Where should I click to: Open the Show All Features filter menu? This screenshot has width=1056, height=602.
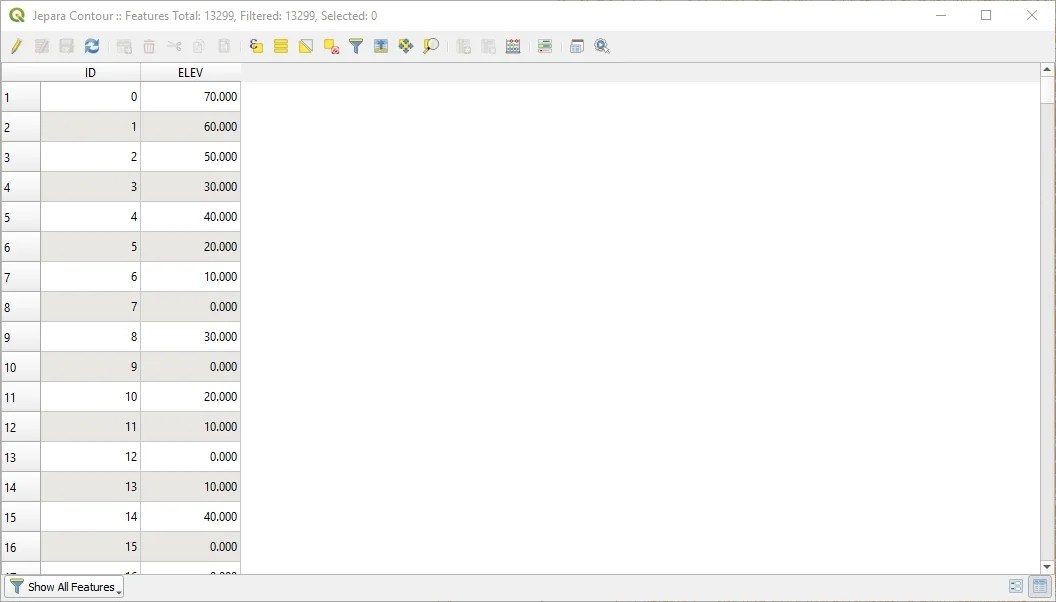tap(64, 587)
